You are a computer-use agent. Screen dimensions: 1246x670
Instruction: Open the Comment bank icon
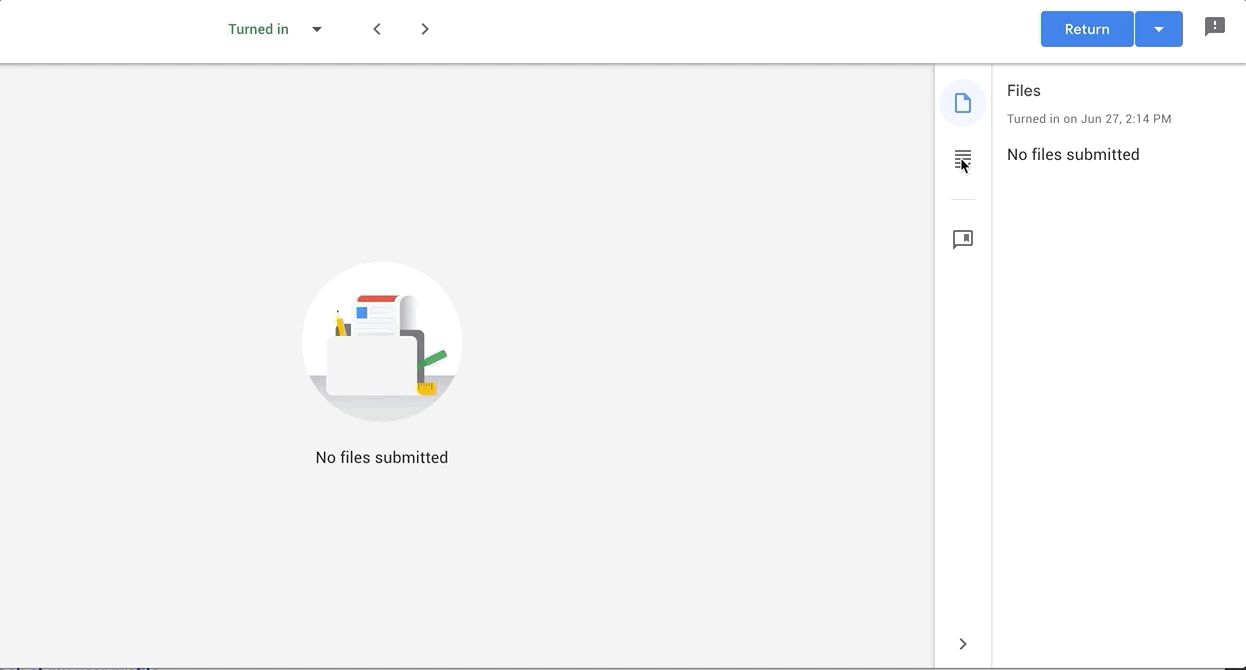click(x=962, y=240)
